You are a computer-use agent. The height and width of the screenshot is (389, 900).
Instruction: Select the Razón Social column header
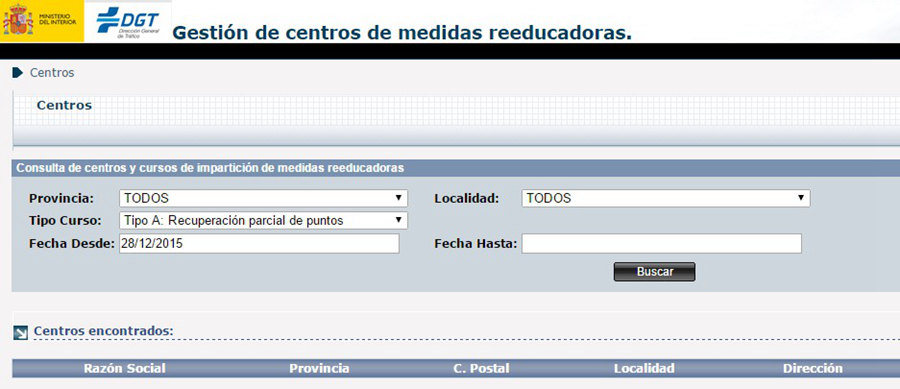pyautogui.click(x=125, y=368)
